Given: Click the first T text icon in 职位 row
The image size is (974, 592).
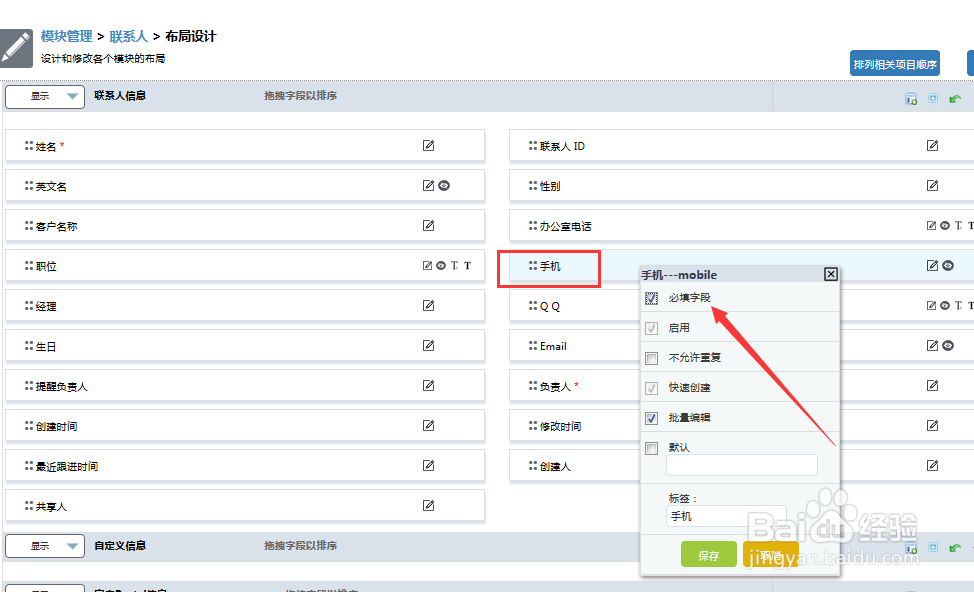Looking at the screenshot, I should click(x=454, y=265).
